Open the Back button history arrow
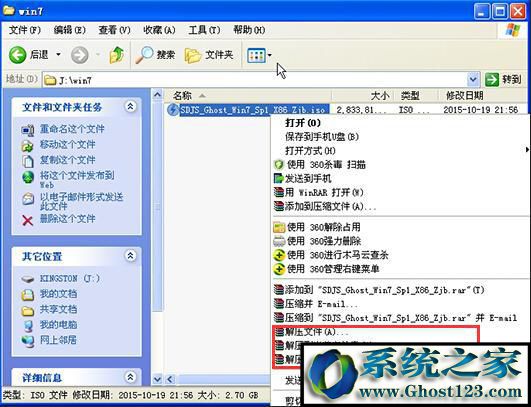Screen dimensions: 531x407 point(59,55)
